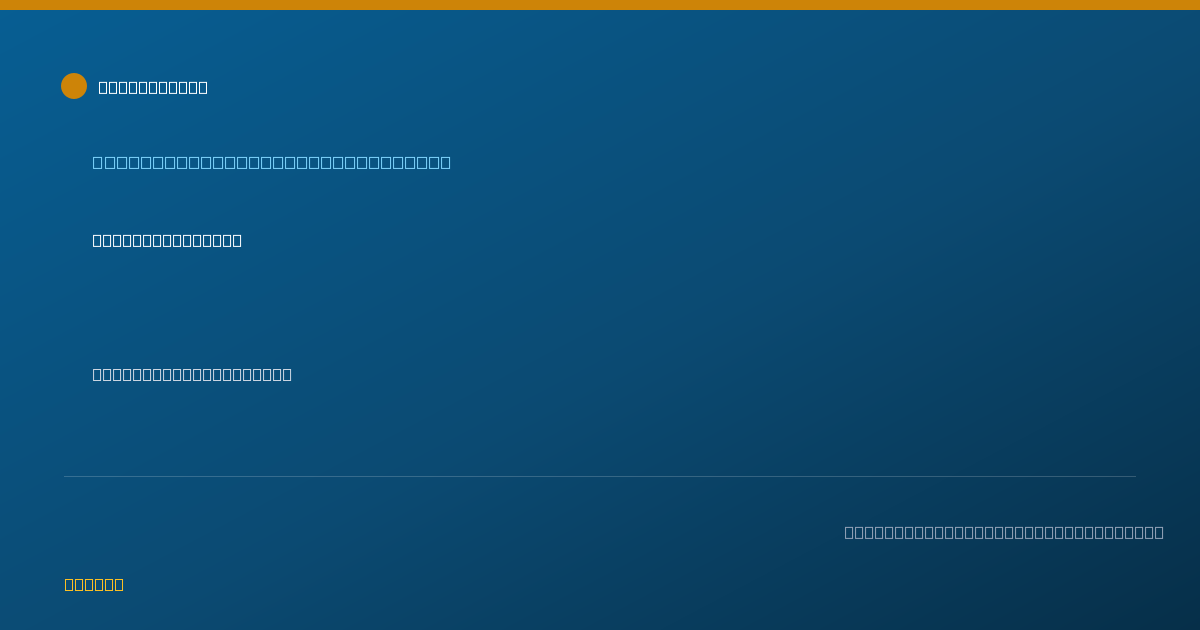Select the white title text beside orange circle
The image size is (1200, 630).
153,87
